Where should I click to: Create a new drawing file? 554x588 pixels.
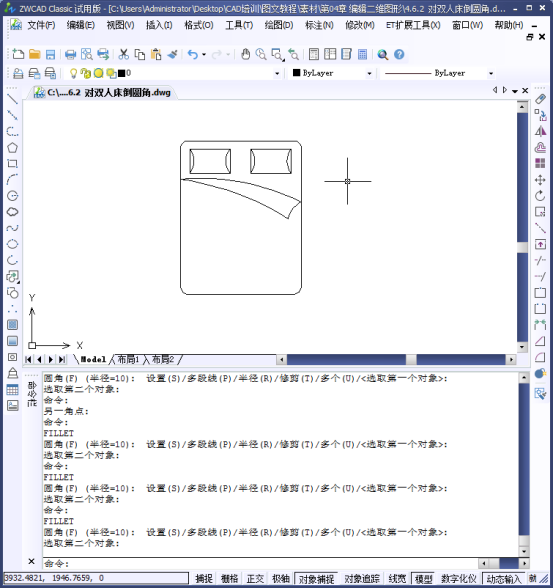[18, 54]
